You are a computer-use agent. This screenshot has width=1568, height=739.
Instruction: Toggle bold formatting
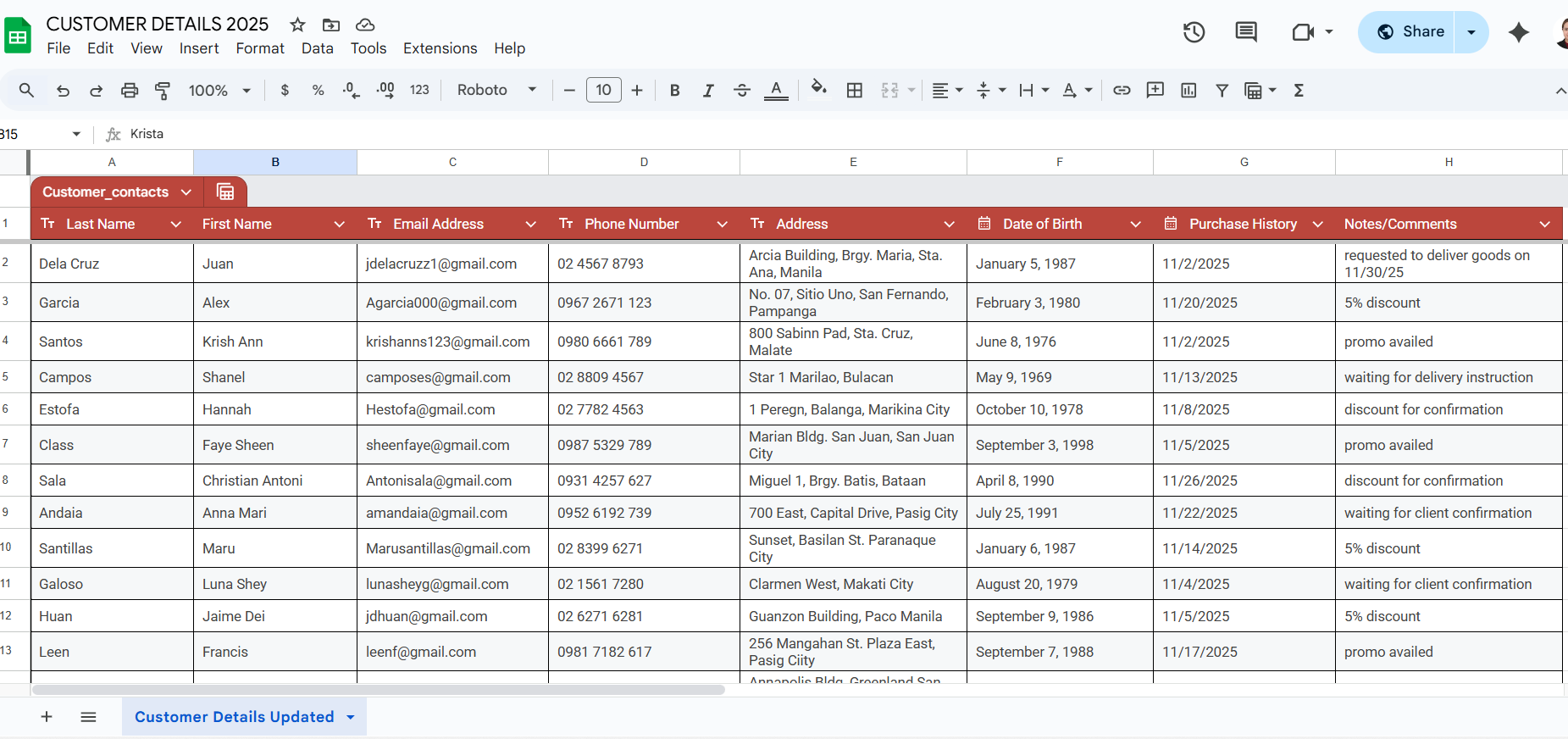[674, 91]
